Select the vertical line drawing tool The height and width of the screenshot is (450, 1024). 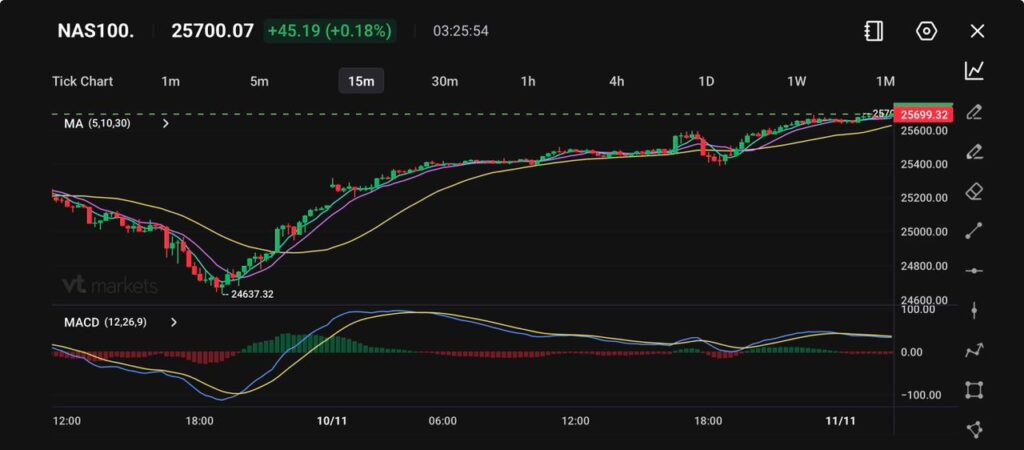tap(974, 310)
